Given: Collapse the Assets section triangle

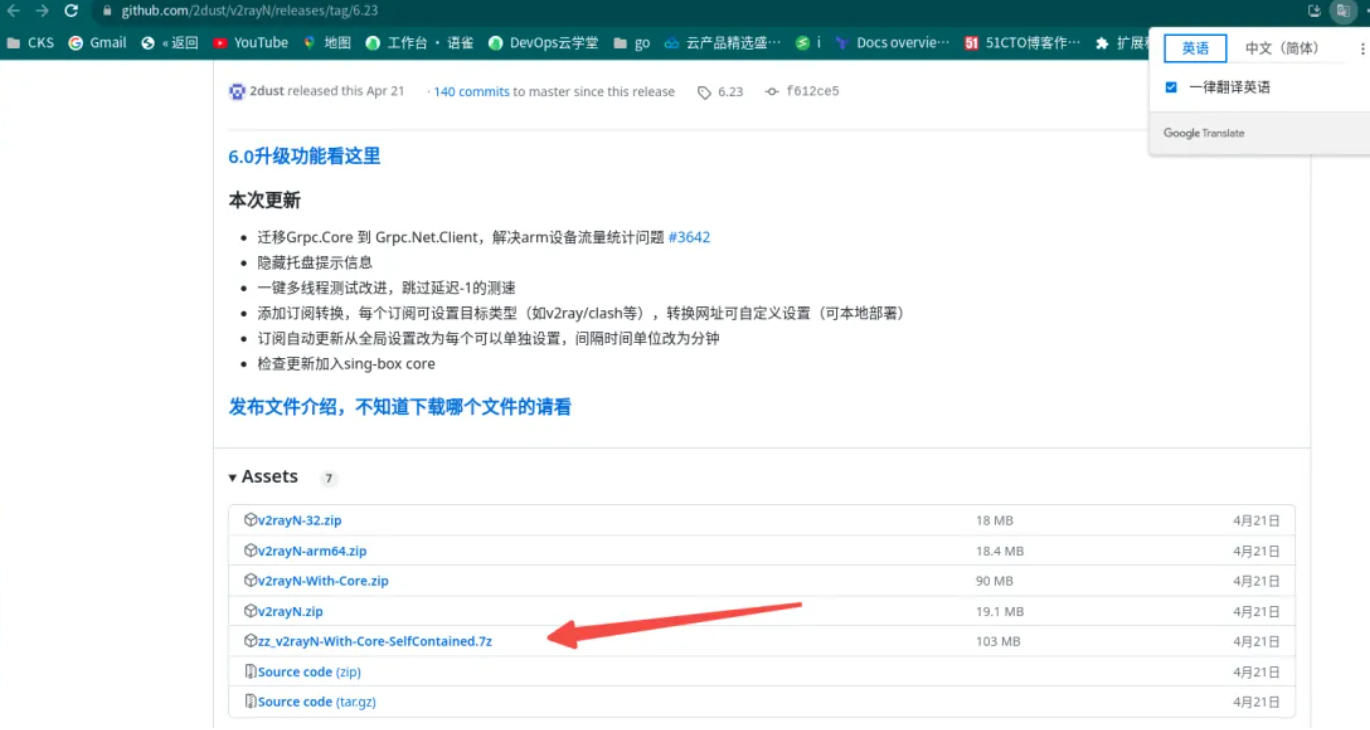Looking at the screenshot, I should pyautogui.click(x=233, y=478).
